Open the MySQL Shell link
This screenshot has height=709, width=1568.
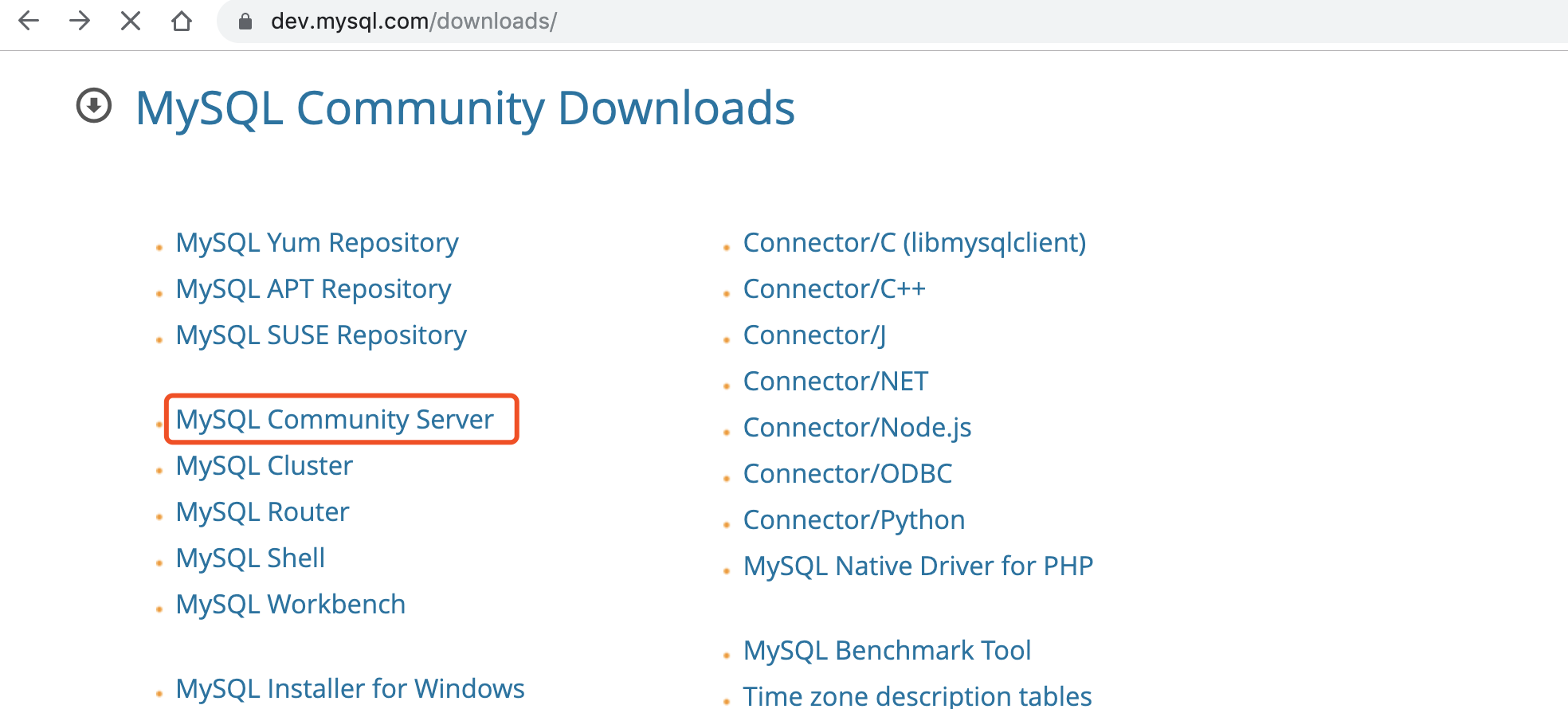click(x=250, y=558)
